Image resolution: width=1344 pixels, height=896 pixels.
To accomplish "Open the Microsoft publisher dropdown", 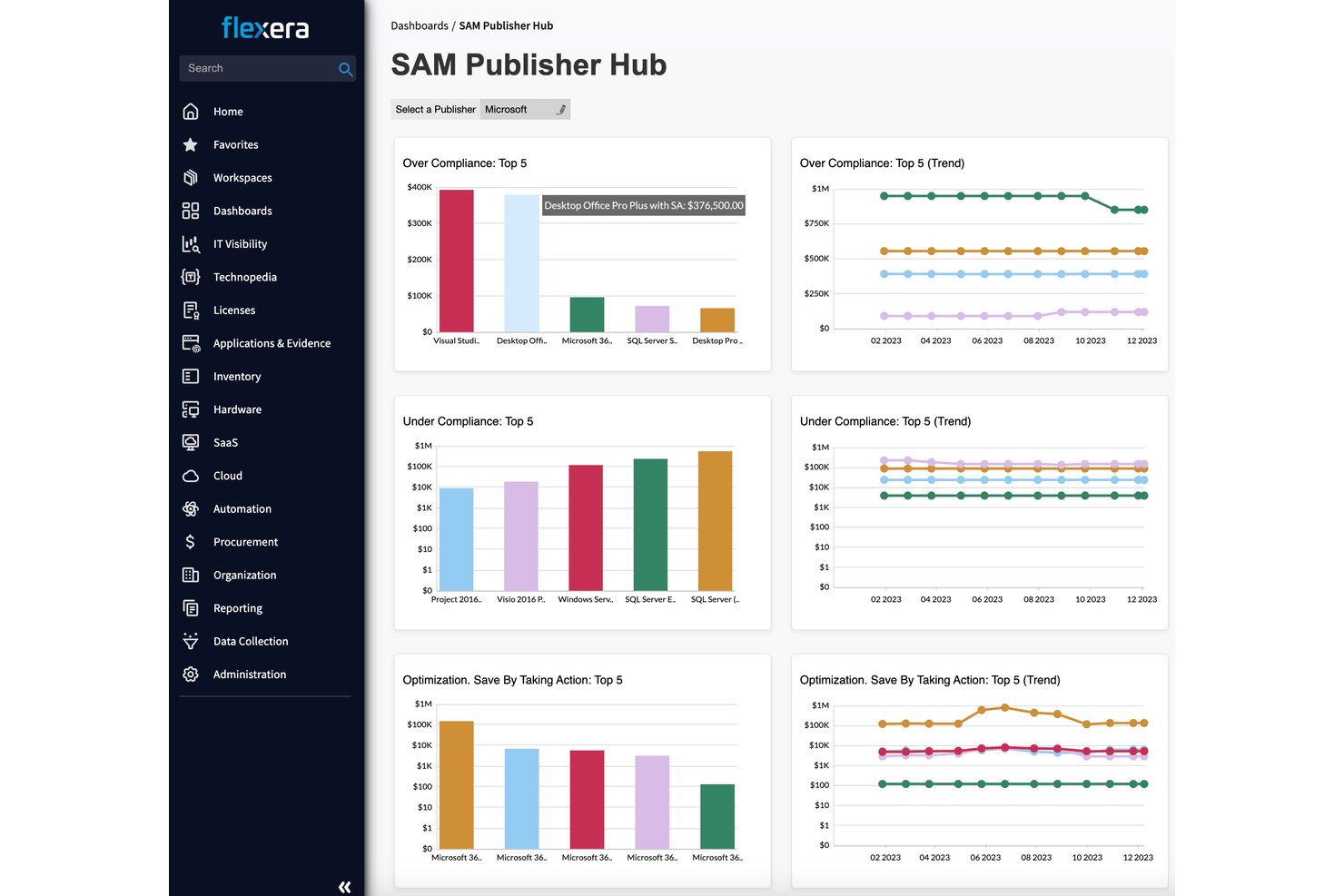I will point(525,109).
